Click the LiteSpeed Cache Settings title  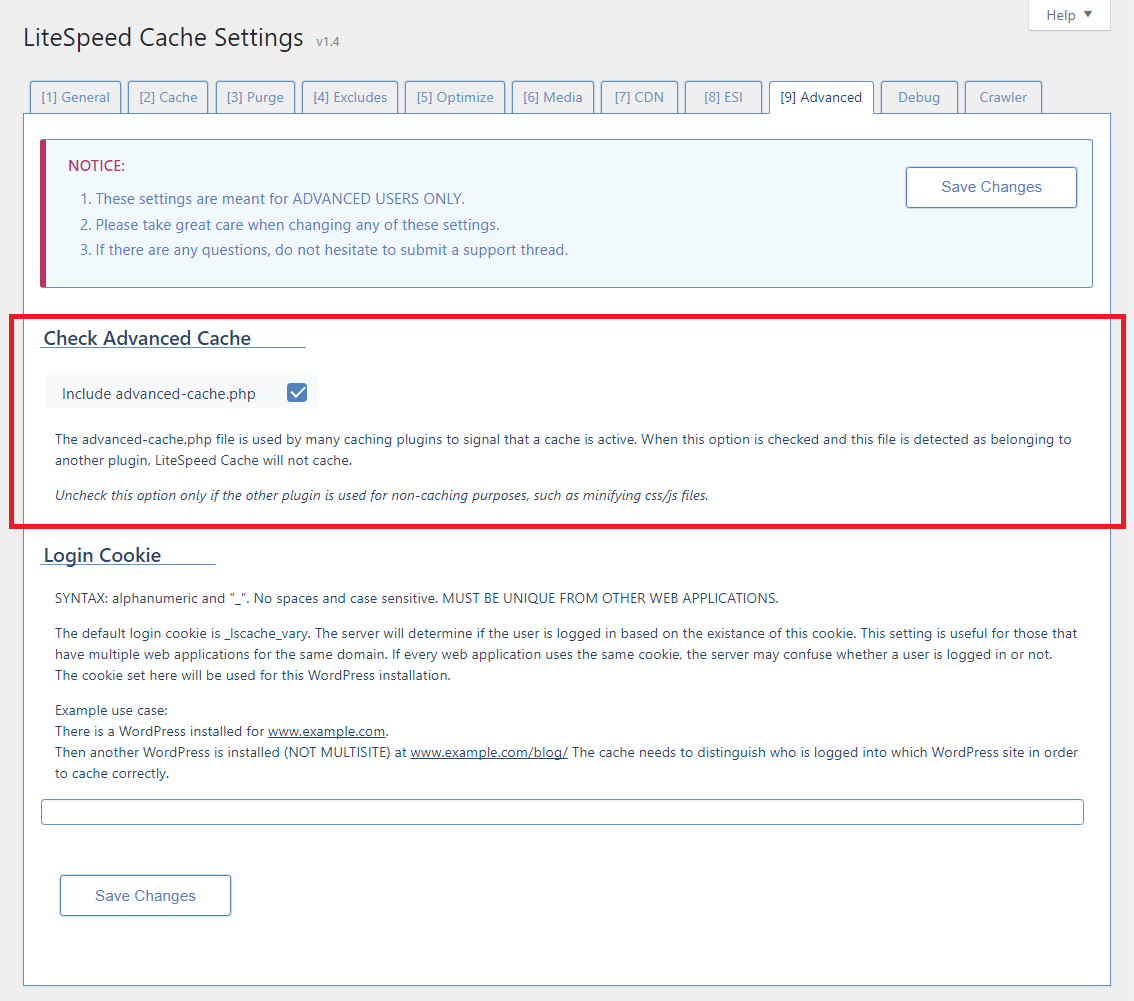pyautogui.click(x=163, y=38)
